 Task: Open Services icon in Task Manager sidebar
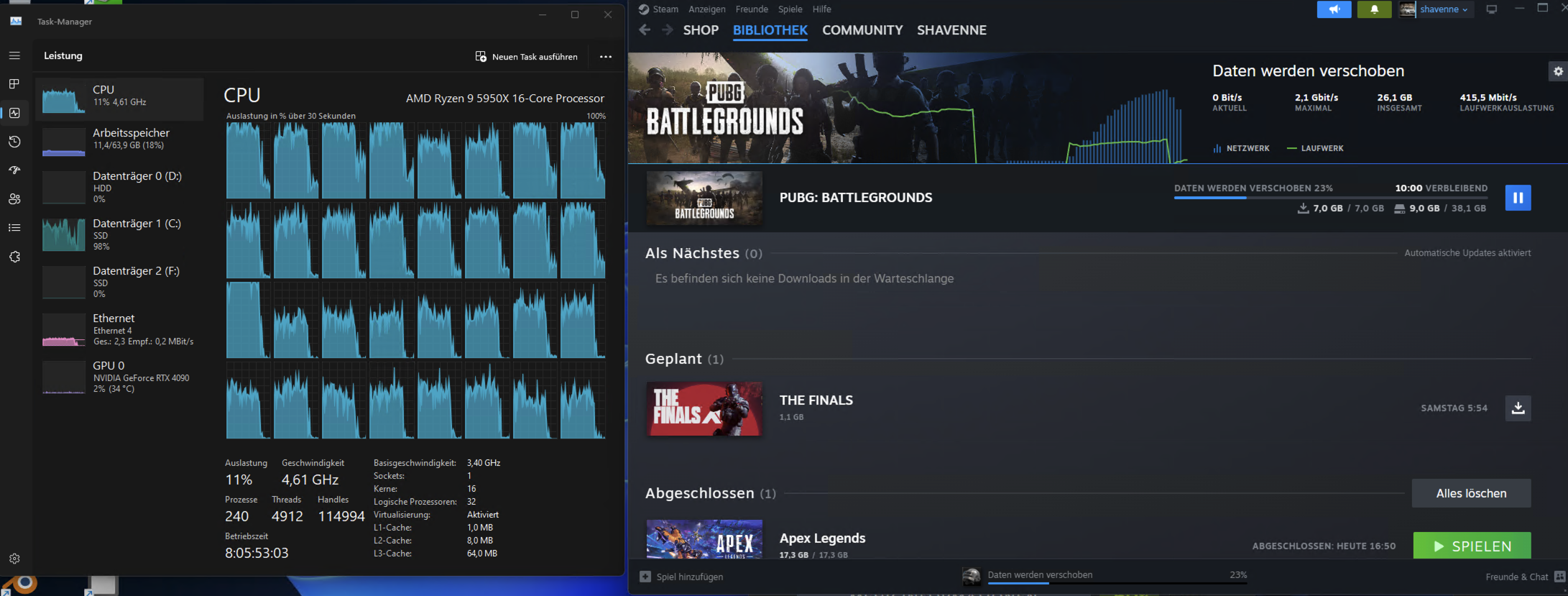click(14, 257)
